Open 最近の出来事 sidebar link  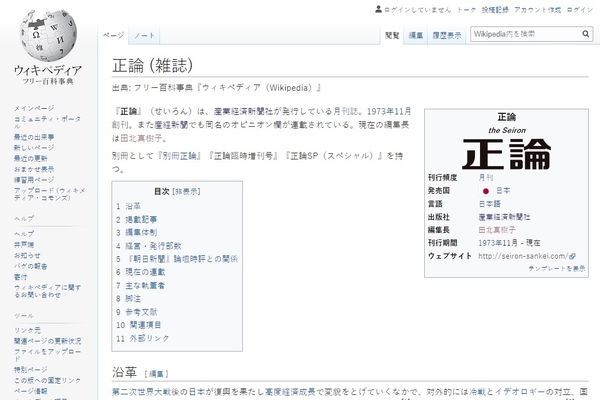(x=34, y=137)
